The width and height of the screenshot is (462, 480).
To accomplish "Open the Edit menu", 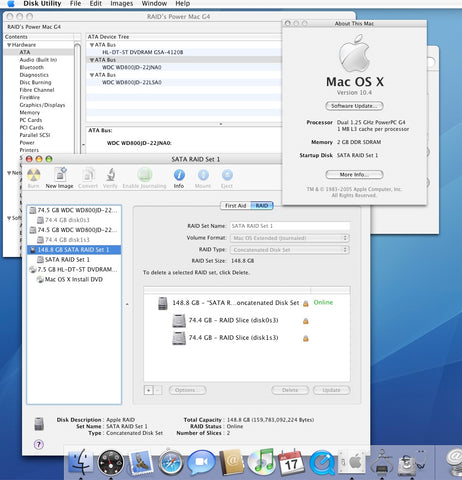I will (96, 4).
